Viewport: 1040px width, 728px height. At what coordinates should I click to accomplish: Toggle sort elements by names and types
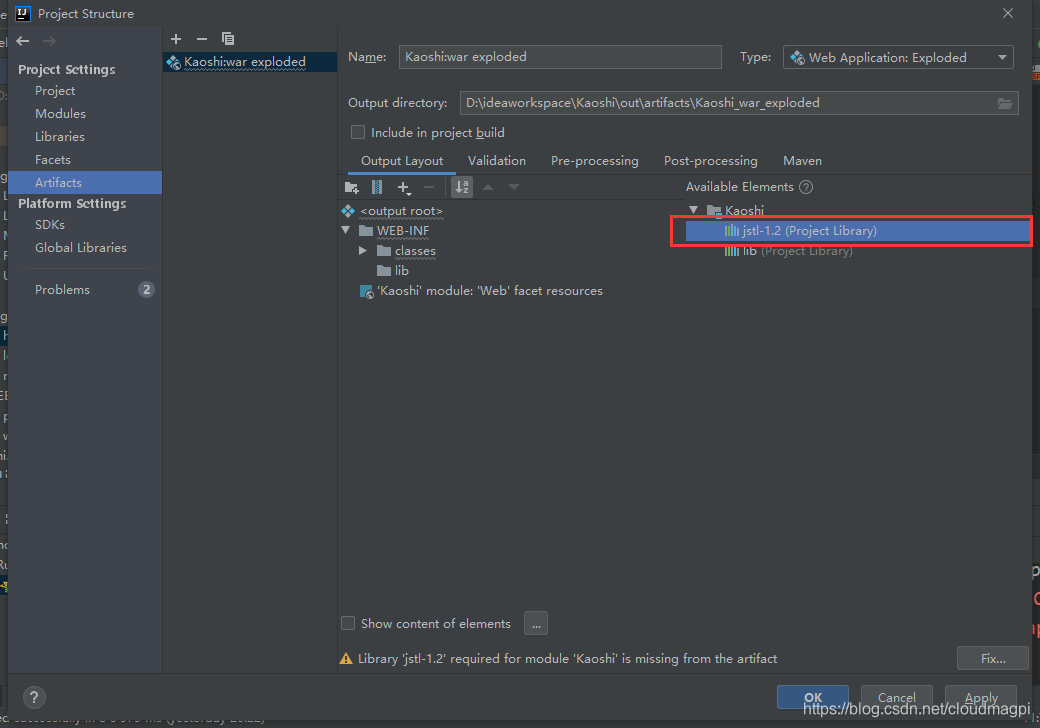point(462,188)
